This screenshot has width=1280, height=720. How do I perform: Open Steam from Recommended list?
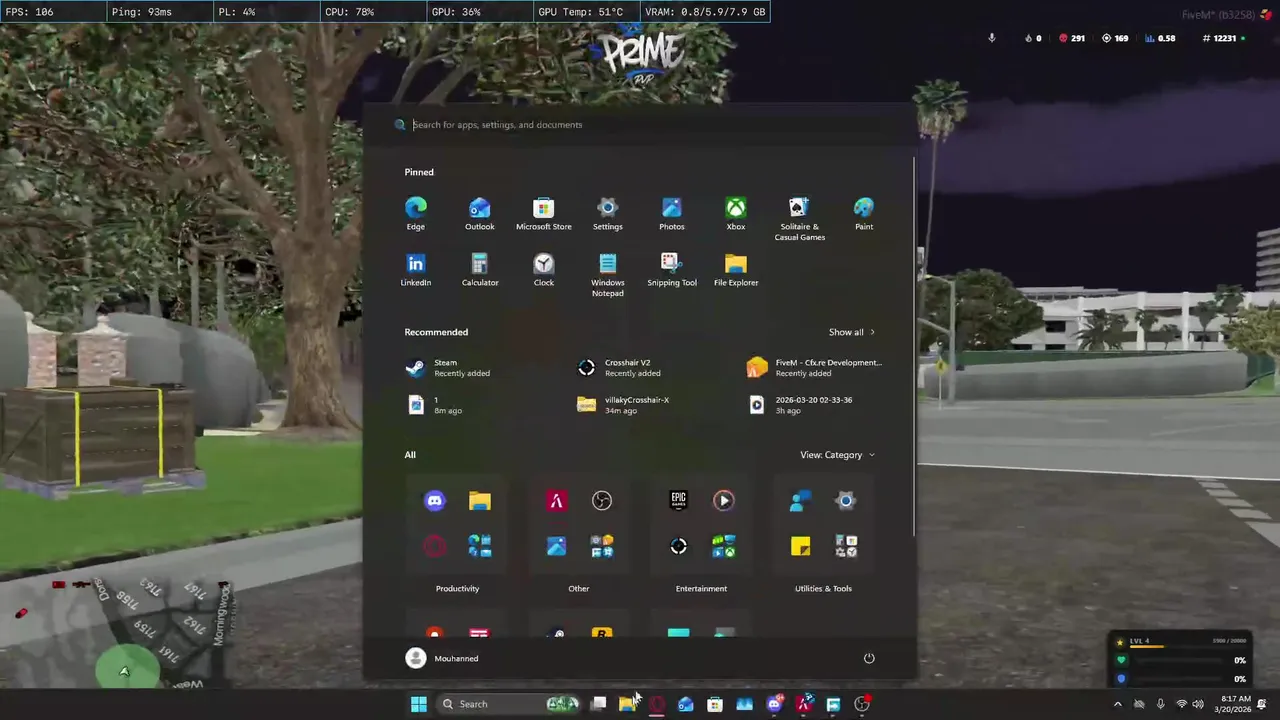450,368
